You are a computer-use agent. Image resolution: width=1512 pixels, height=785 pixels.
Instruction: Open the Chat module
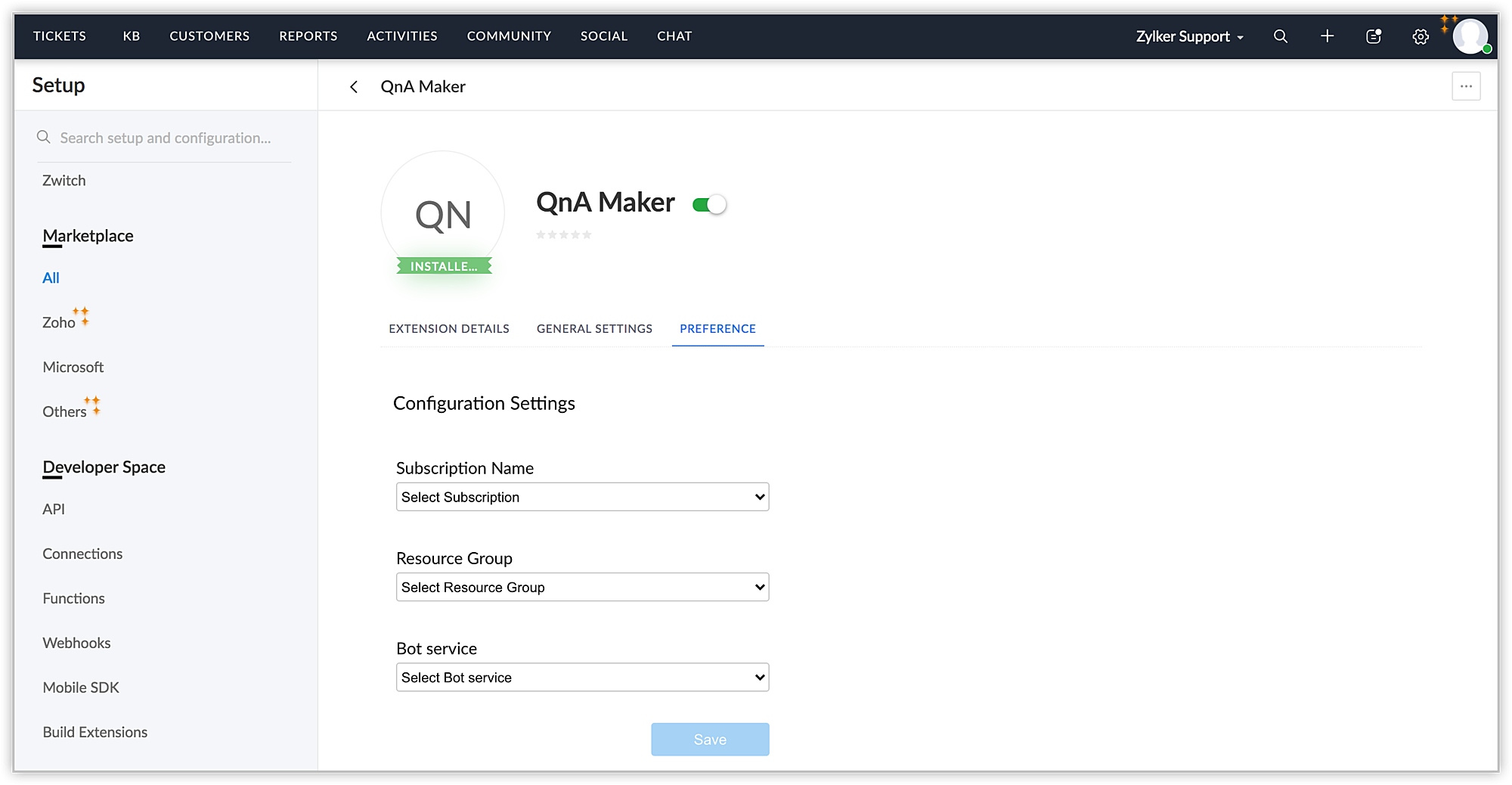[x=674, y=36]
